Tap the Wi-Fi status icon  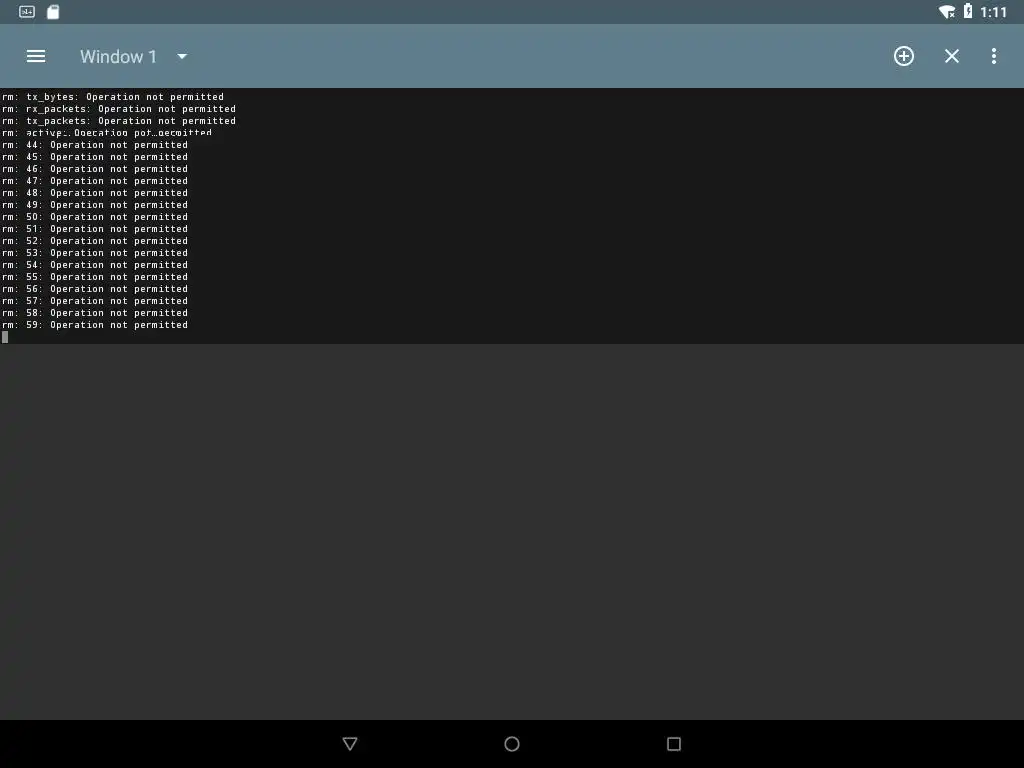[946, 12]
